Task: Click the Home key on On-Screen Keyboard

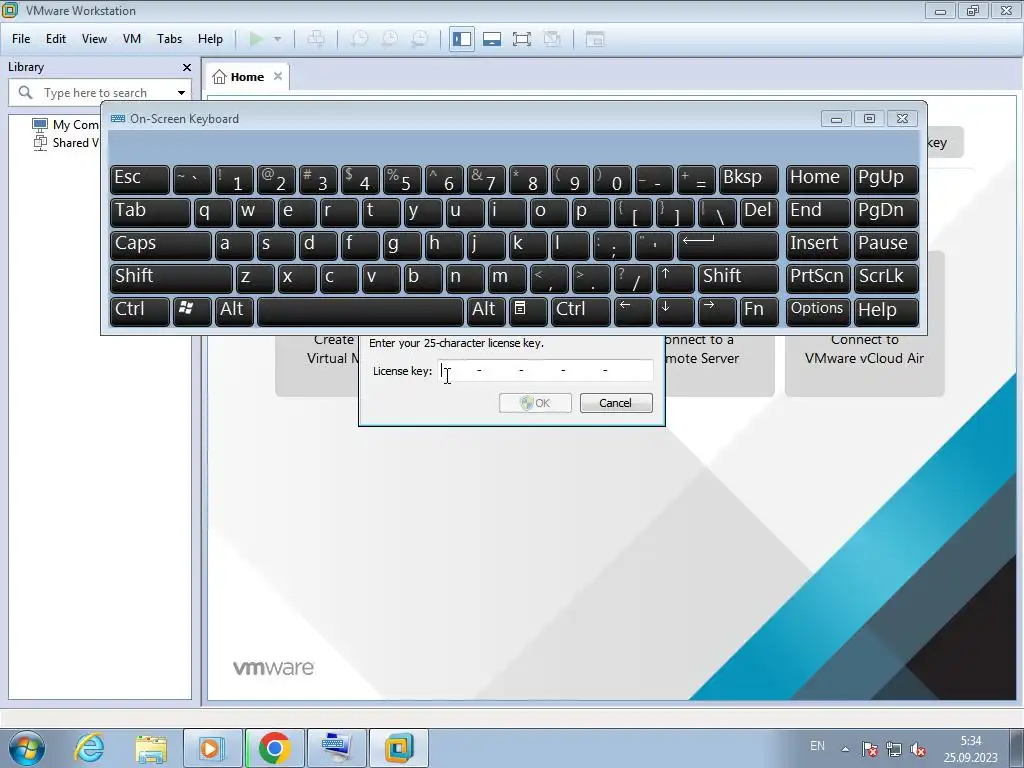Action: tap(818, 179)
